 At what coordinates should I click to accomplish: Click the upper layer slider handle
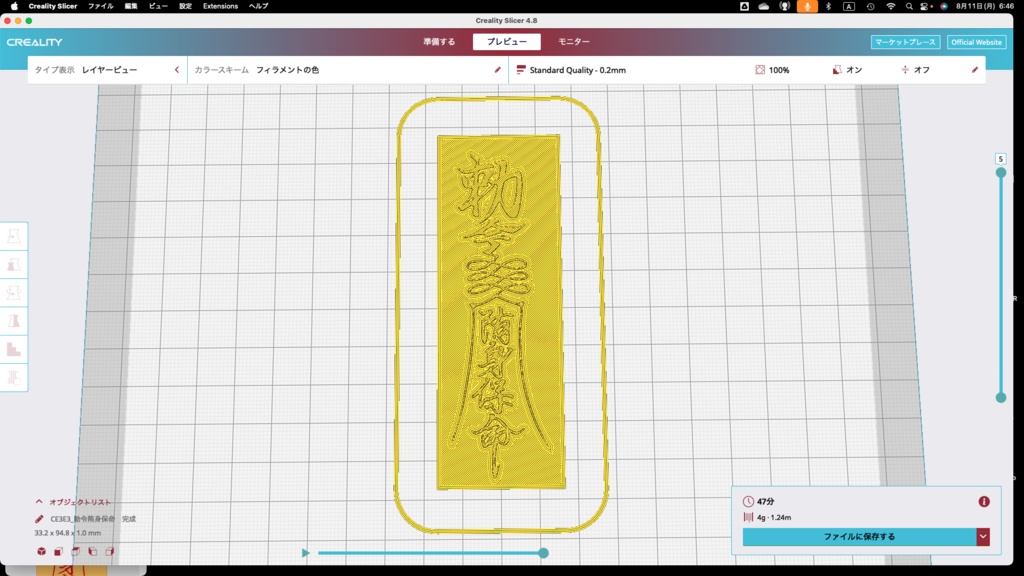point(1000,172)
